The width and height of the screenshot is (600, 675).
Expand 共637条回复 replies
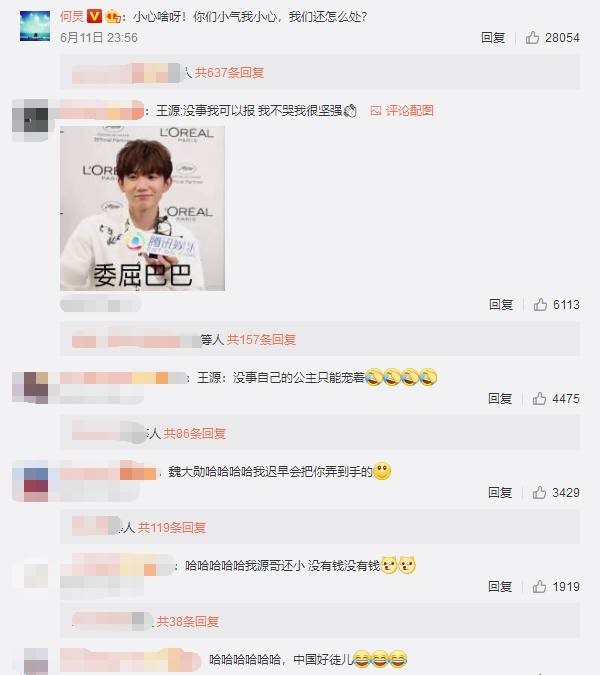(x=229, y=72)
